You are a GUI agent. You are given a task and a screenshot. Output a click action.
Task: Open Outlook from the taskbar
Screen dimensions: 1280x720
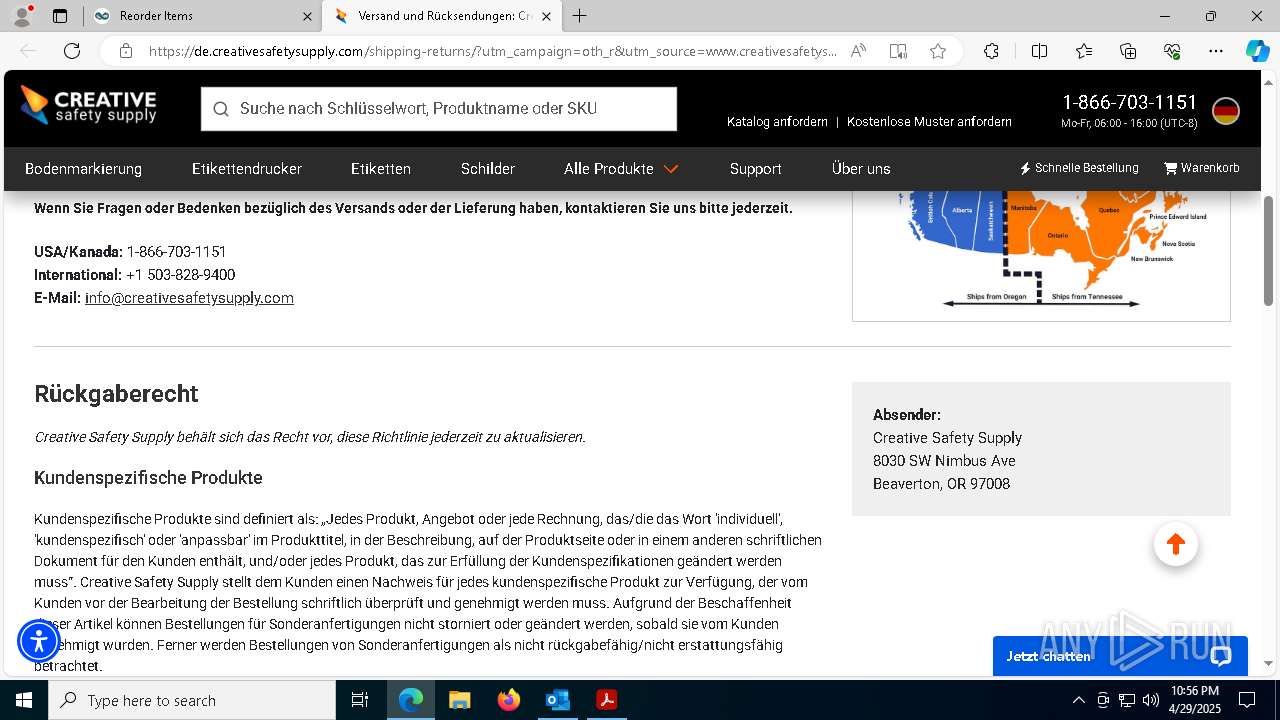tap(557, 700)
